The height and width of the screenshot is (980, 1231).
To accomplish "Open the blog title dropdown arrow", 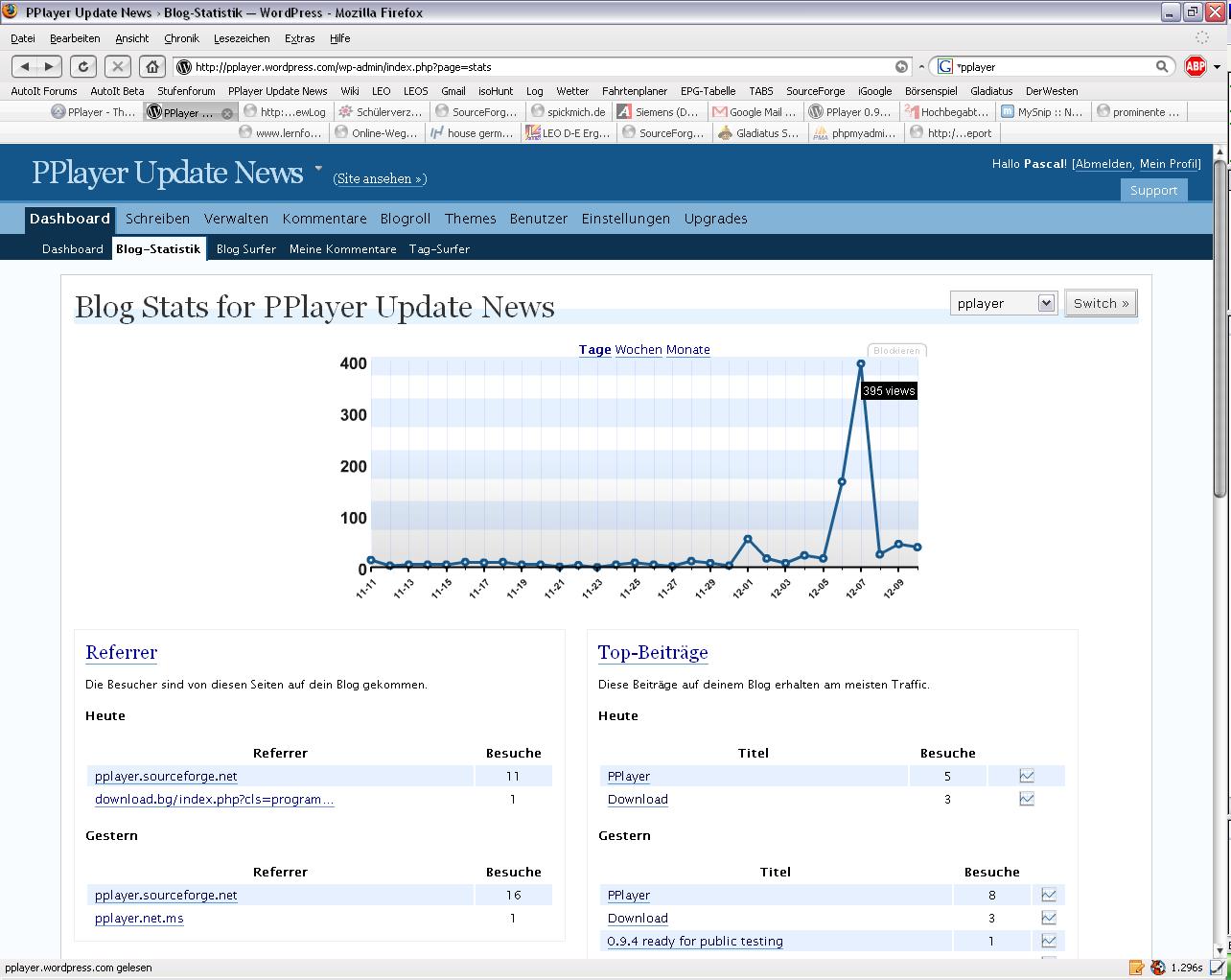I will point(318,169).
